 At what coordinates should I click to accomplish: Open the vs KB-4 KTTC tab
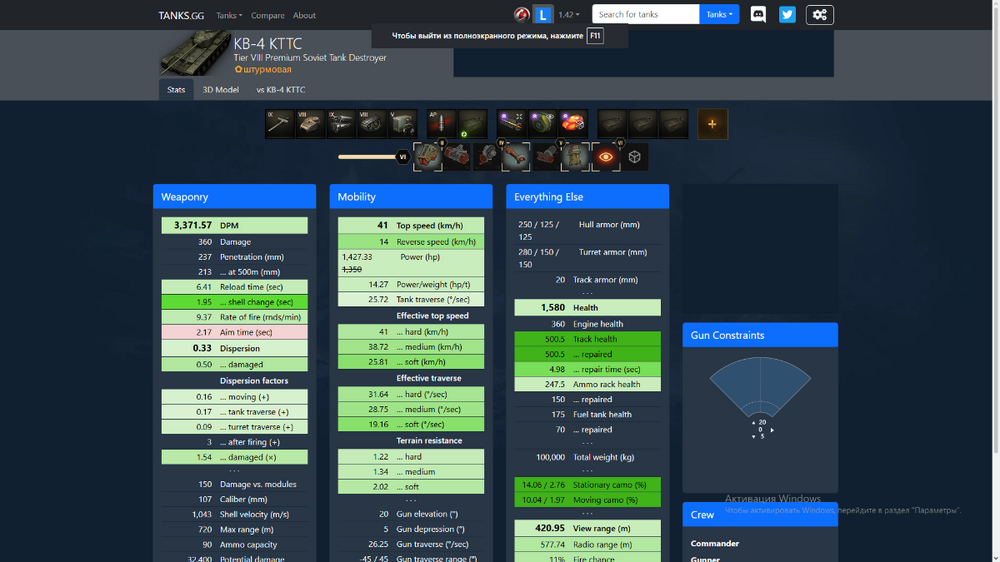pos(281,90)
